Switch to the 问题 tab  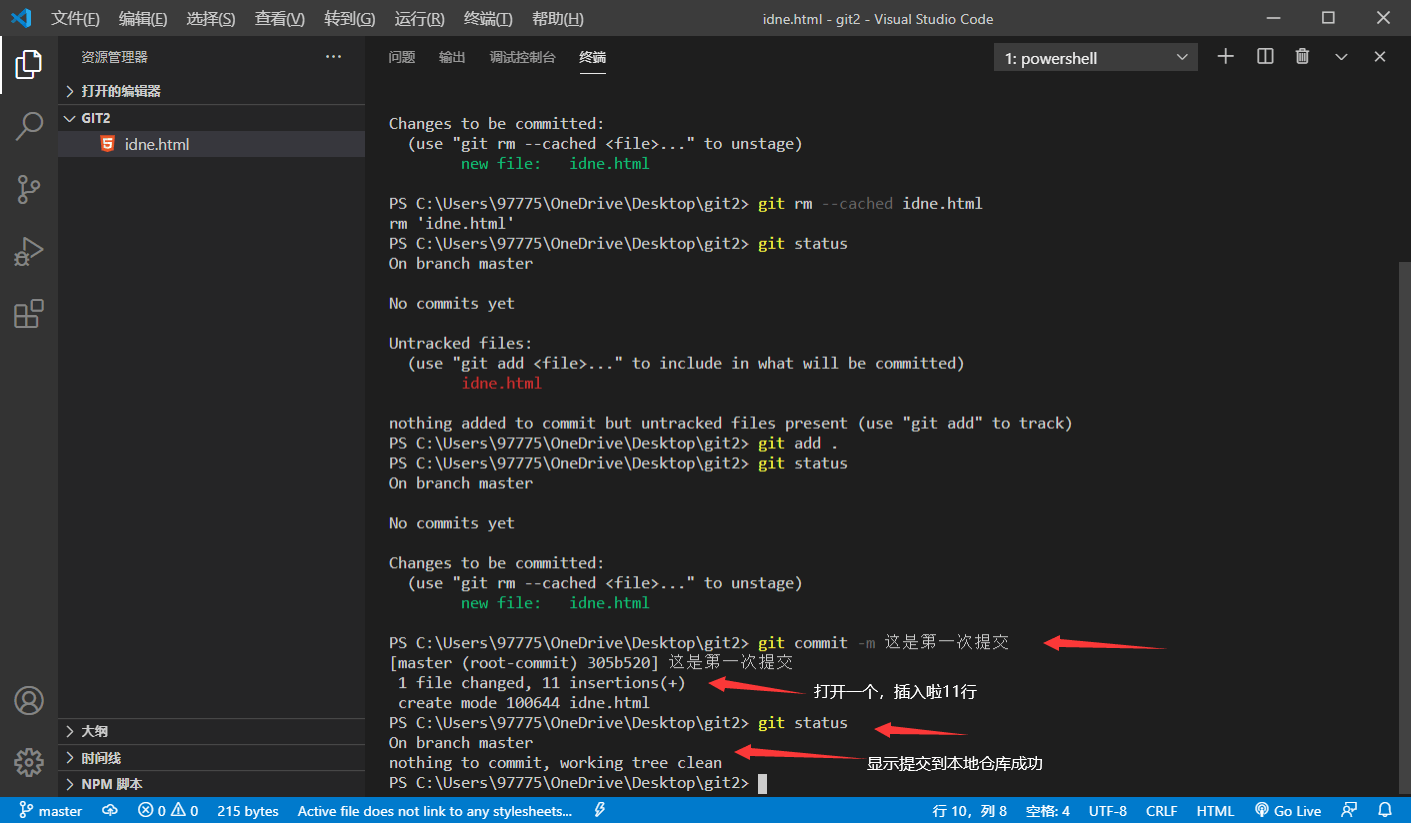point(402,57)
